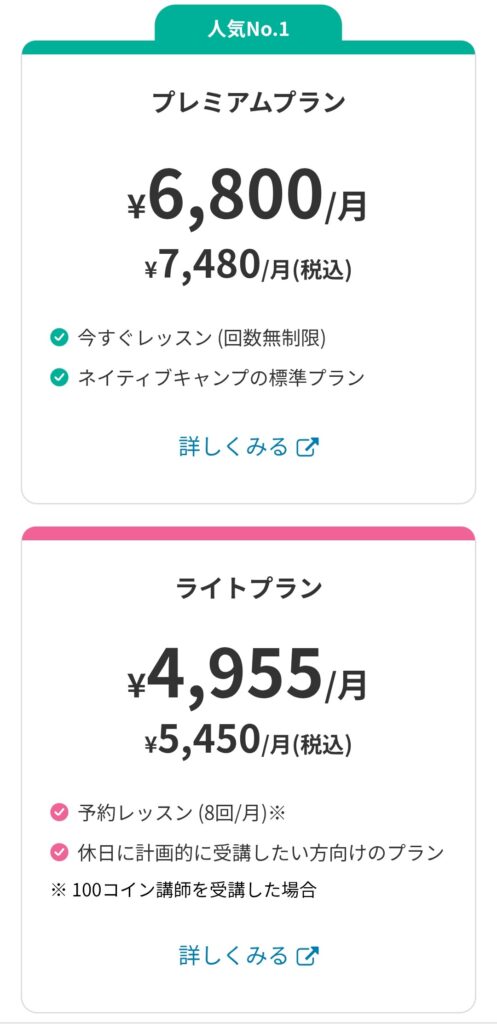
Task: Click the external link icon under ライトプラン
Action: (308, 955)
